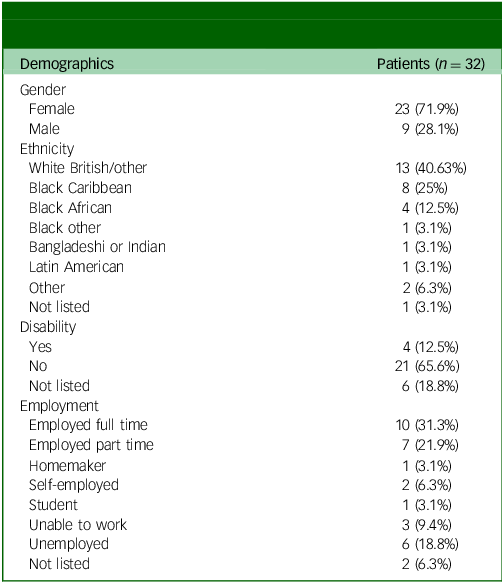Screen dimensions: 504x583
Task: Click the Female row label
Action: [52, 109]
